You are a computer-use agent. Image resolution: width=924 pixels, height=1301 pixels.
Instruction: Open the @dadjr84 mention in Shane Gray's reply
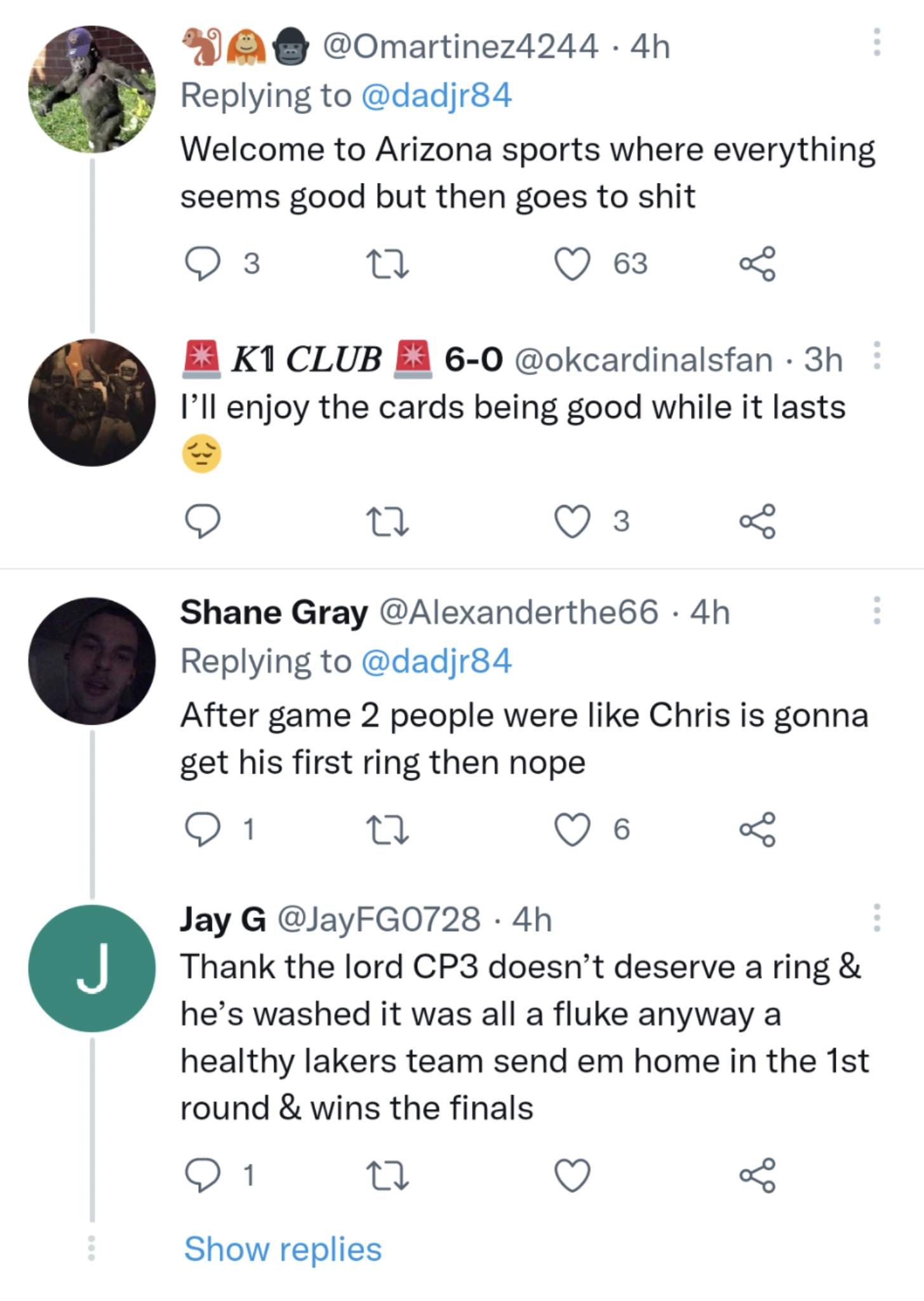pyautogui.click(x=436, y=661)
